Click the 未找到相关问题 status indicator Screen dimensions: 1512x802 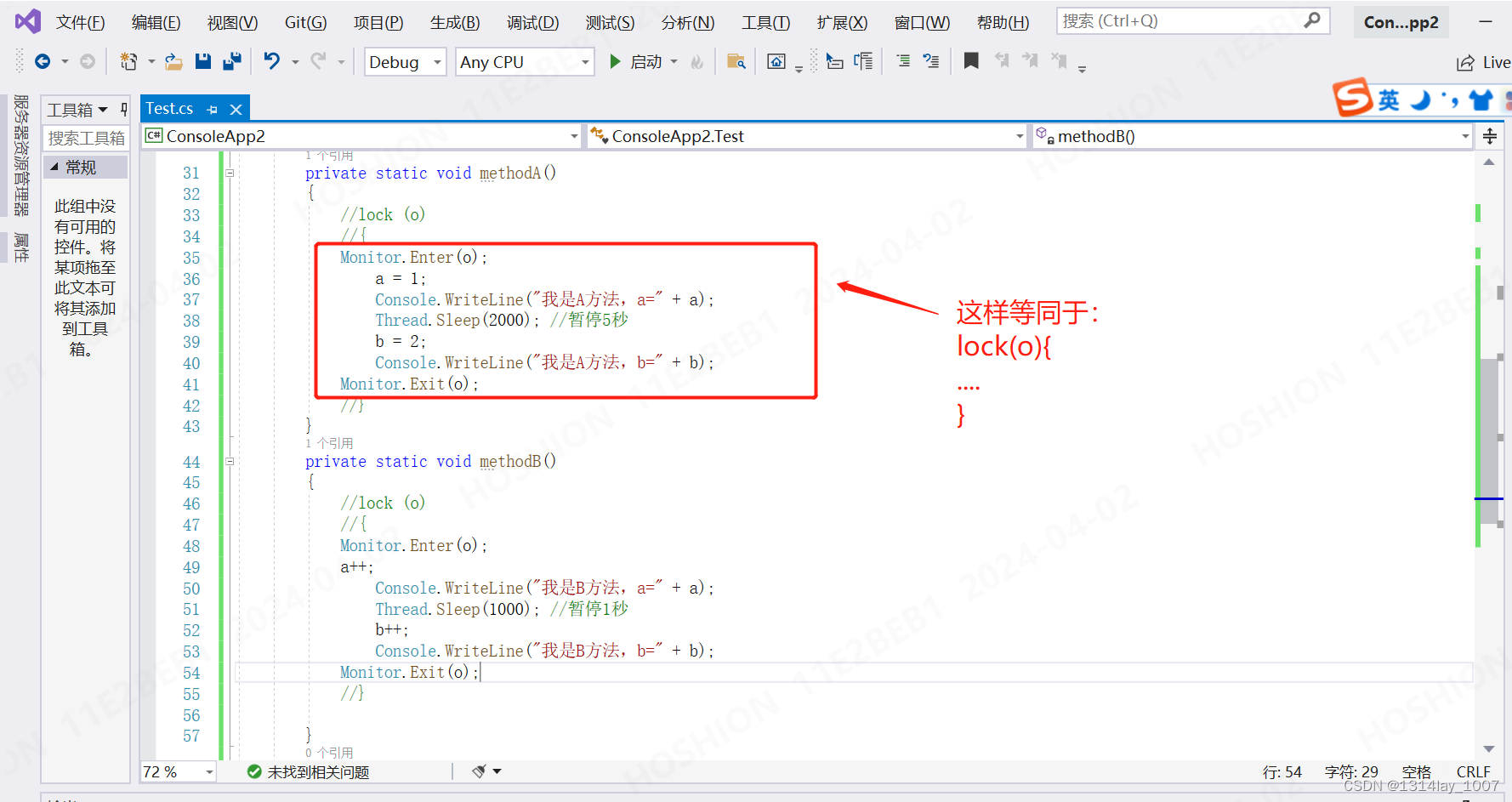pyautogui.click(x=308, y=771)
